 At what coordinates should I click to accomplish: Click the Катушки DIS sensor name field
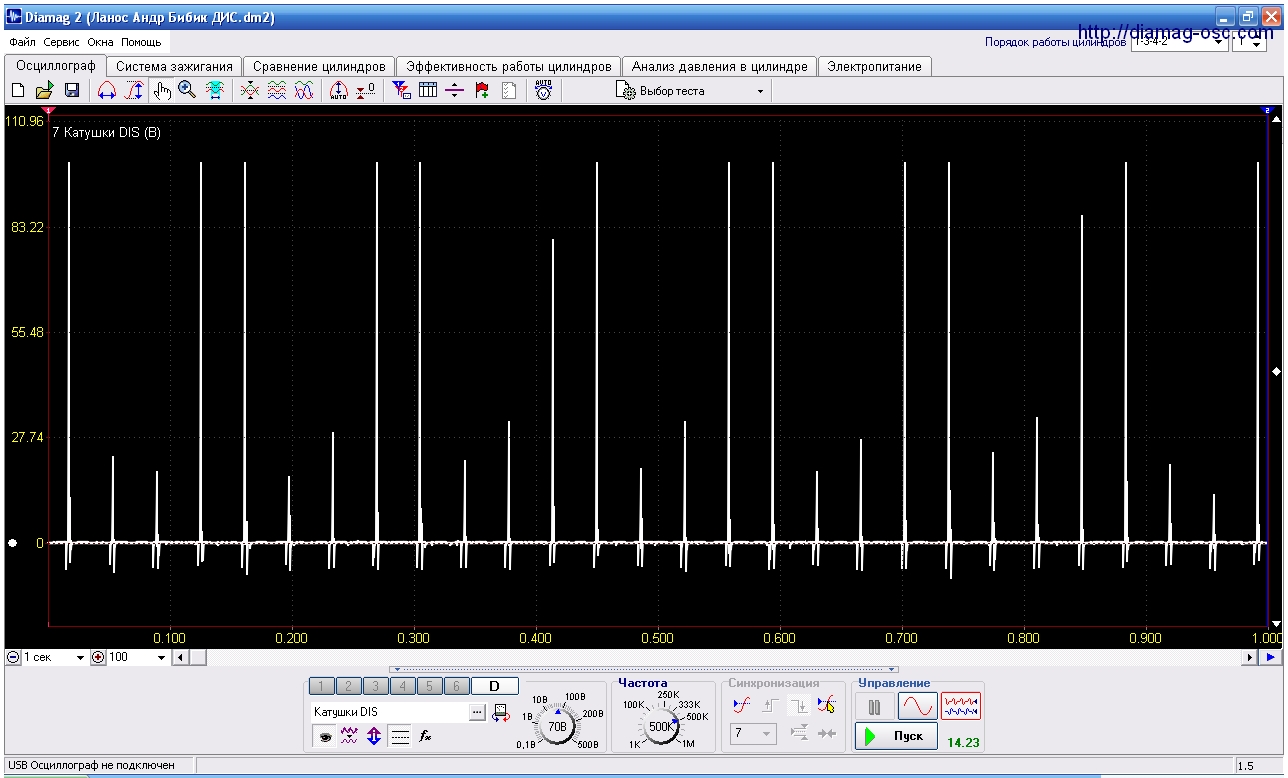tap(388, 712)
